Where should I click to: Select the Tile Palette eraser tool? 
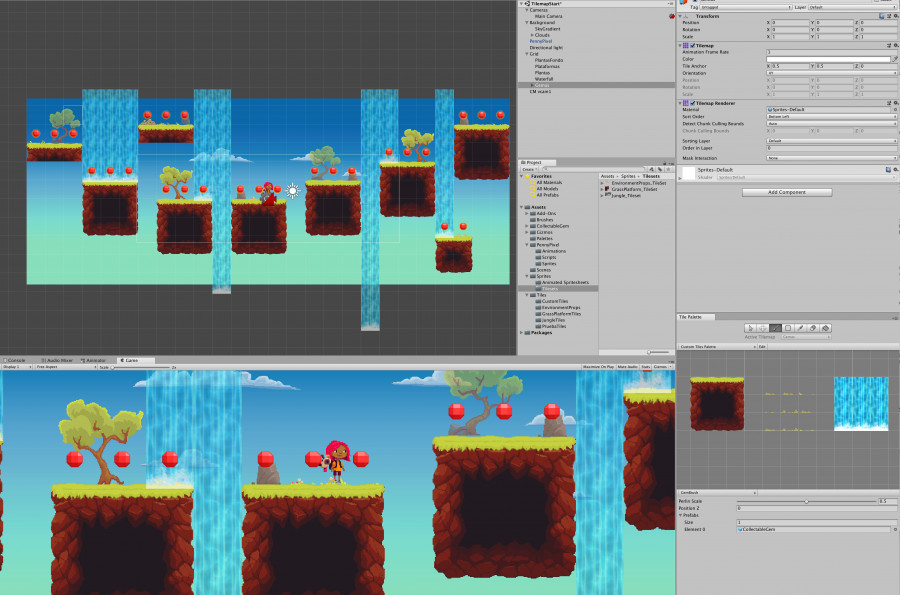coord(813,328)
